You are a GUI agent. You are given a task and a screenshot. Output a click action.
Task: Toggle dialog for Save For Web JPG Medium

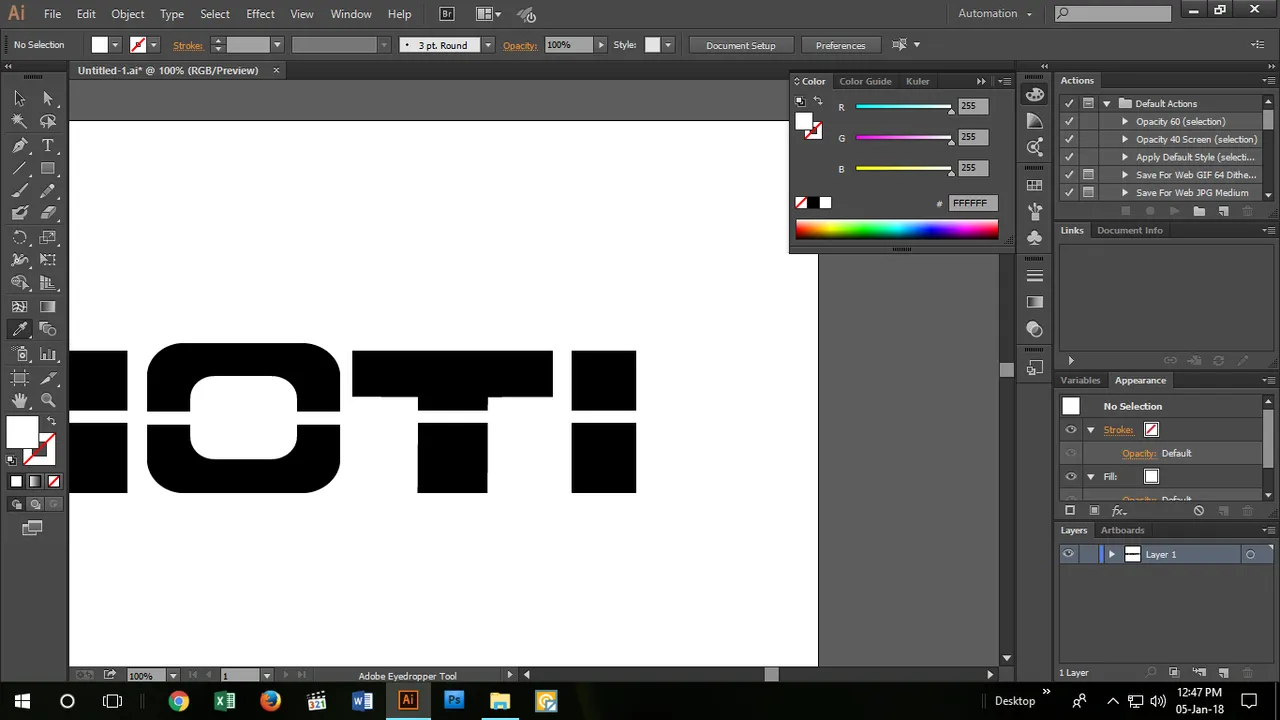click(1088, 193)
